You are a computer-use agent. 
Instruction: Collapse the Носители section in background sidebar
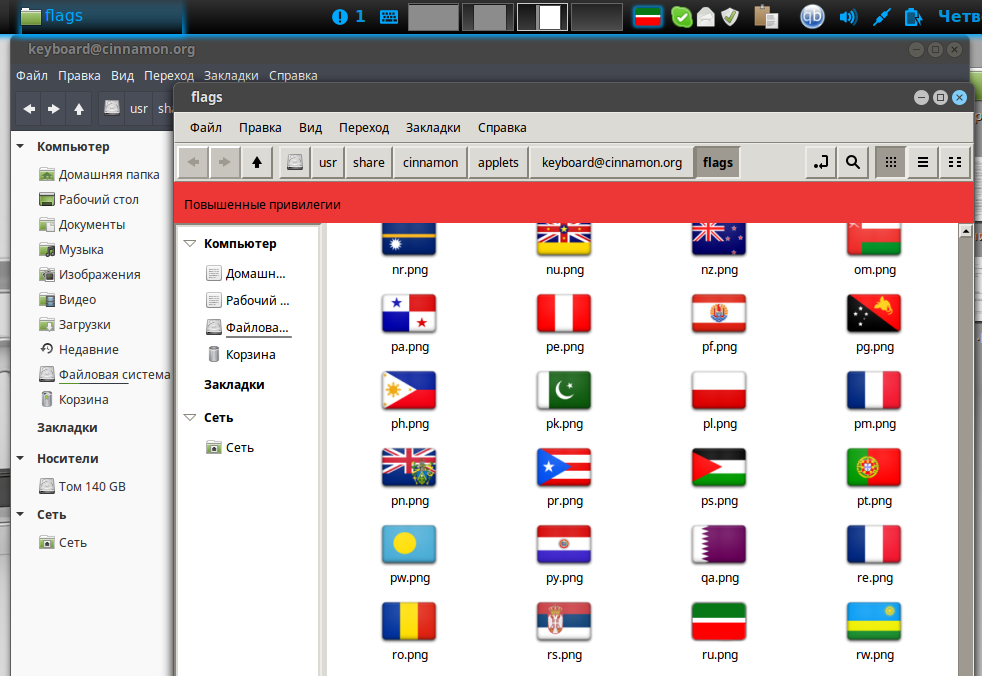click(21, 458)
